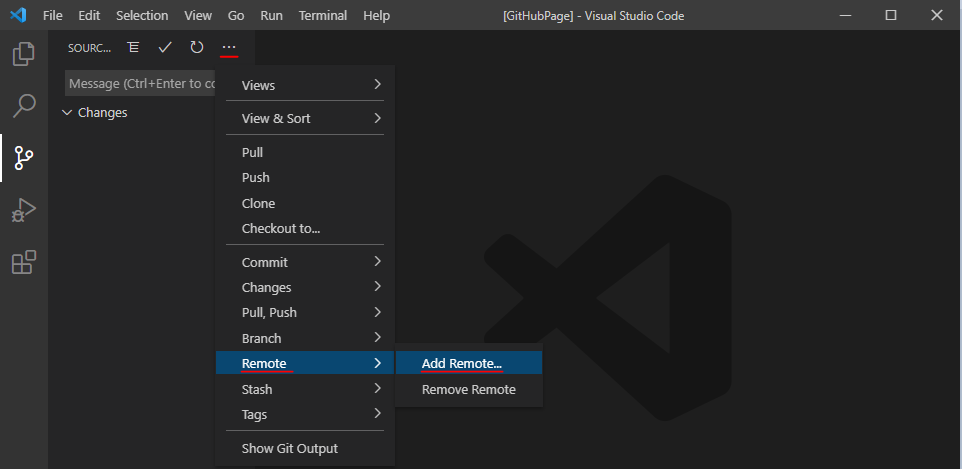This screenshot has height=469, width=962.
Task: Expand the Stash submenu
Action: click(305, 389)
